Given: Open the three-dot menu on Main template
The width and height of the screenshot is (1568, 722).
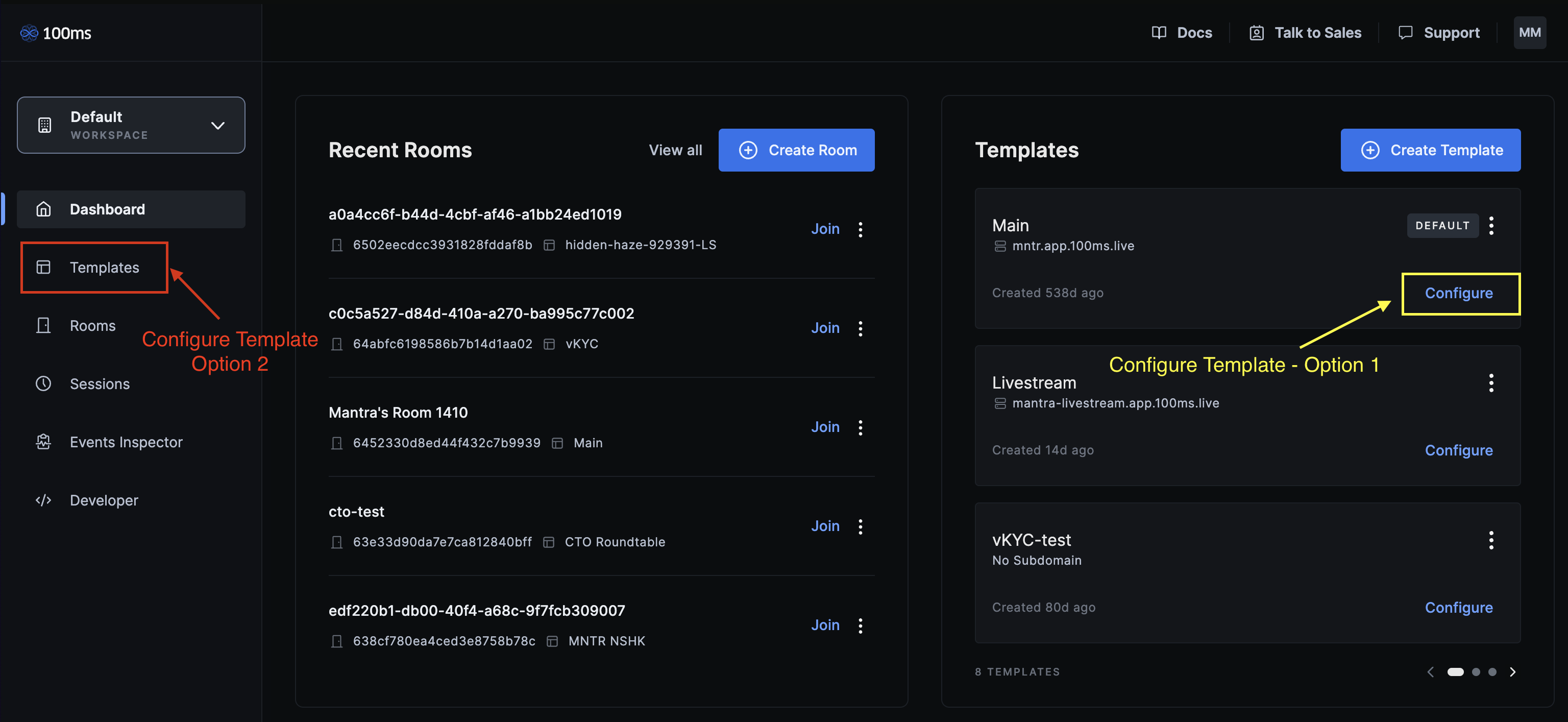Looking at the screenshot, I should tap(1491, 226).
